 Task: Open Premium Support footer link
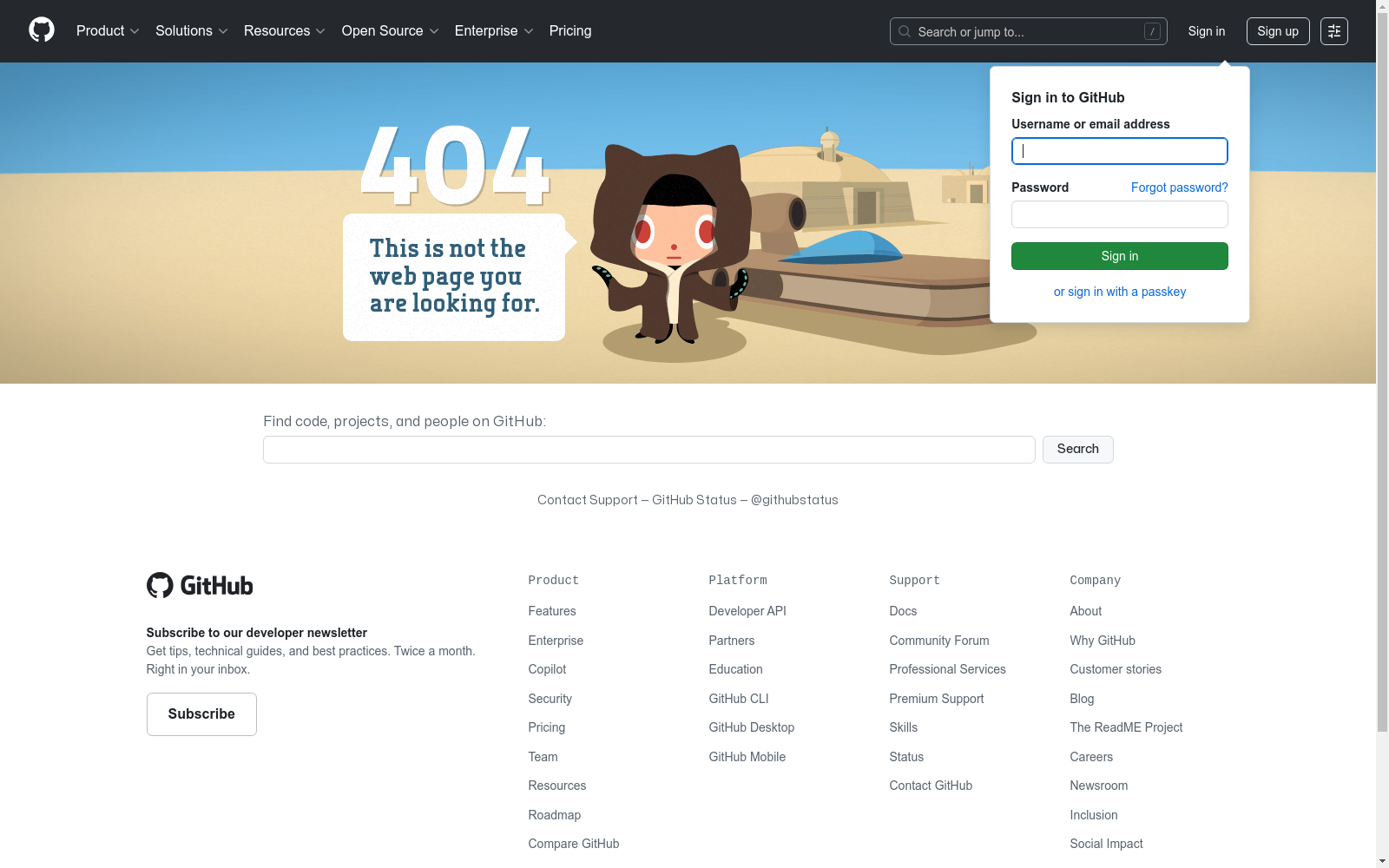[x=937, y=699]
